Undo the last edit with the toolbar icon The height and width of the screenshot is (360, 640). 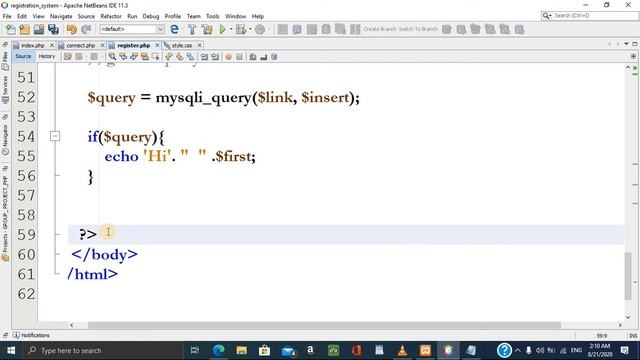[72, 29]
